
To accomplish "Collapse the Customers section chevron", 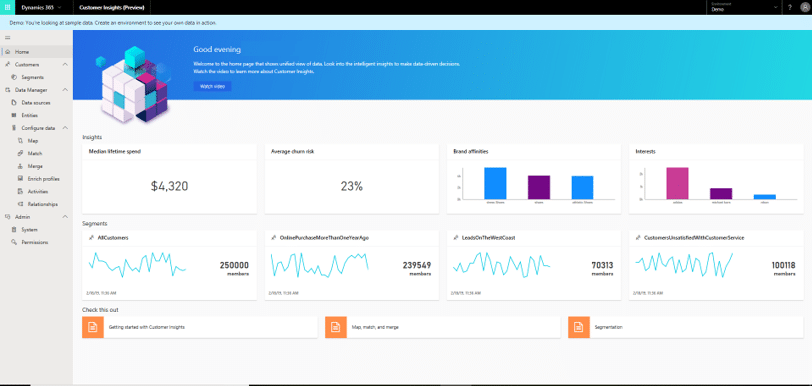I will coord(65,64).
